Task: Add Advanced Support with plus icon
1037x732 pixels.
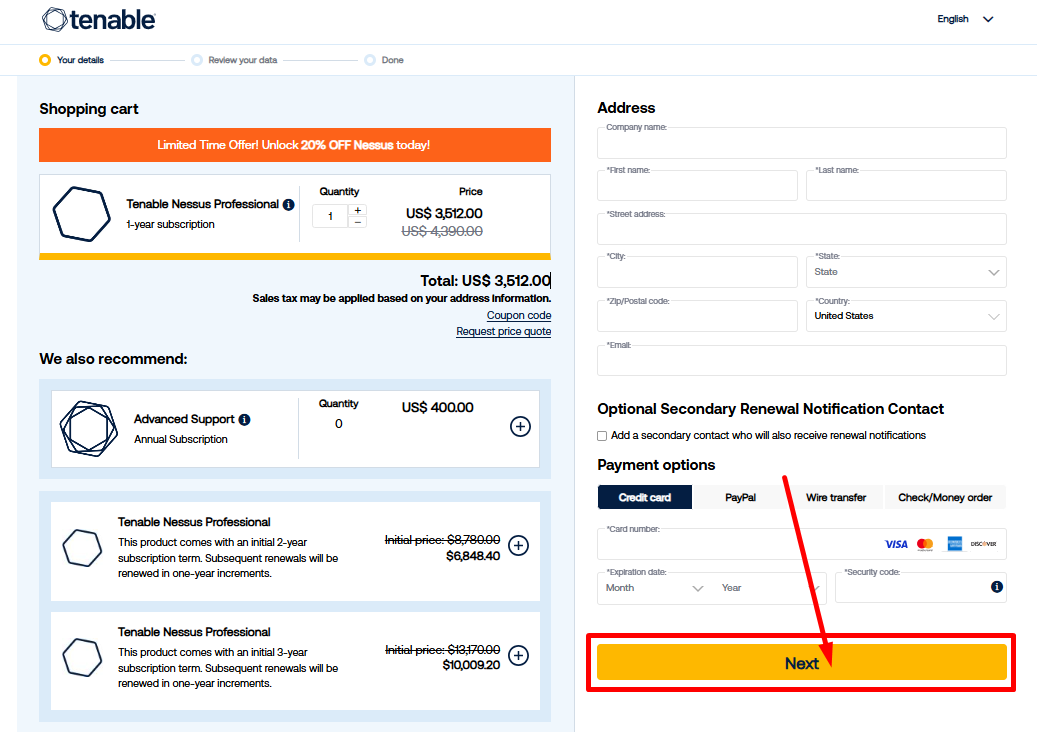Action: 520,427
